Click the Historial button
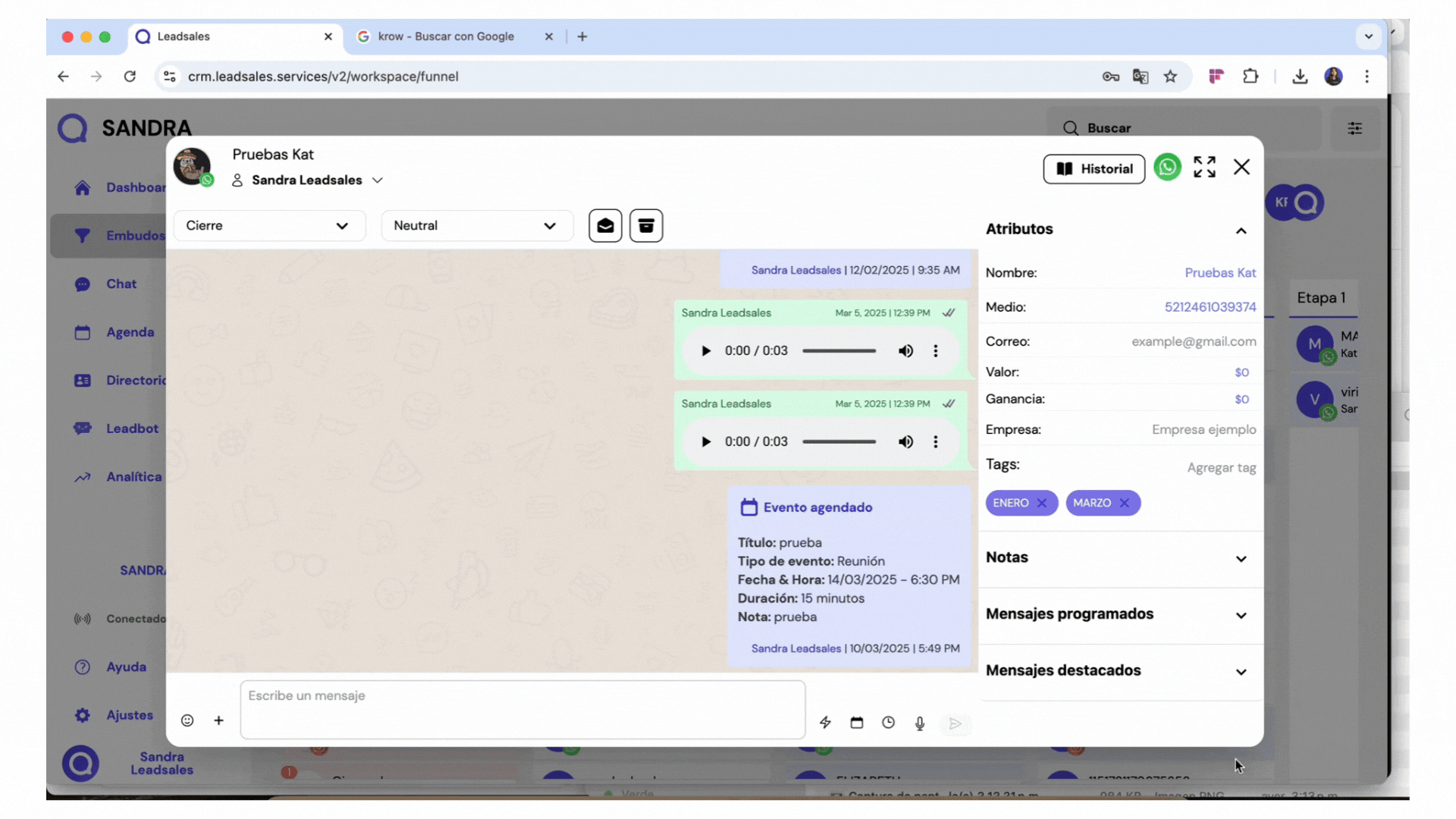Image resolution: width=1456 pixels, height=819 pixels. pyautogui.click(x=1094, y=168)
